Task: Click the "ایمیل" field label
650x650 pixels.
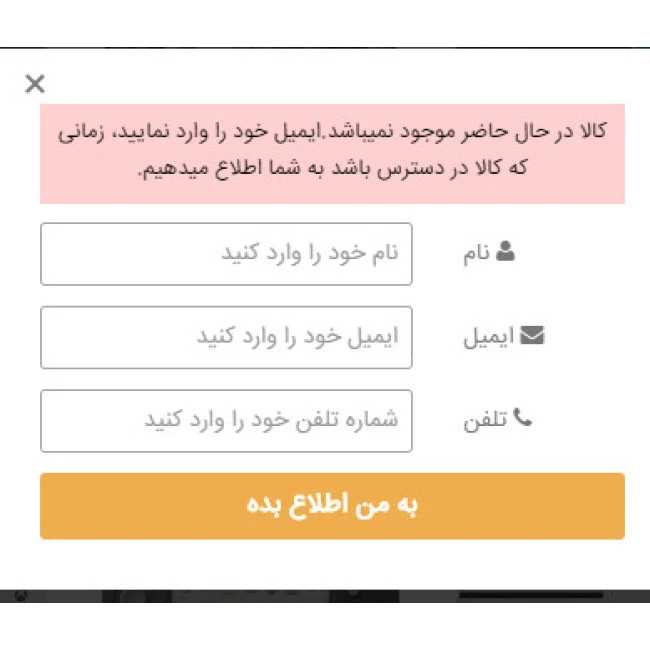Action: click(x=488, y=338)
